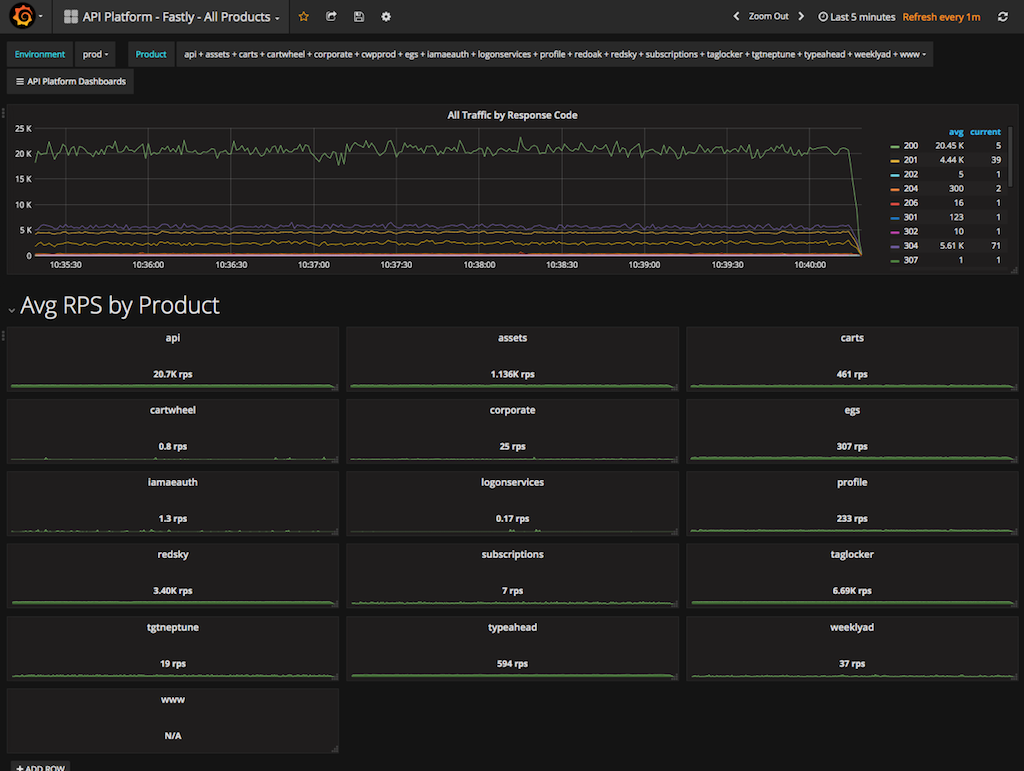Click the tgtneptune panel title
The image size is (1024, 771).
coord(172,627)
